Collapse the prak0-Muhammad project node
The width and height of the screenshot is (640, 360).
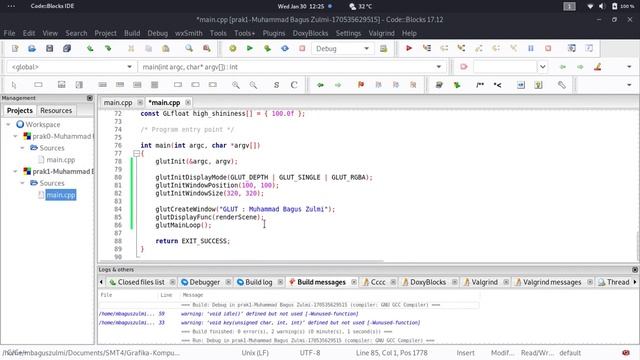click(16, 136)
